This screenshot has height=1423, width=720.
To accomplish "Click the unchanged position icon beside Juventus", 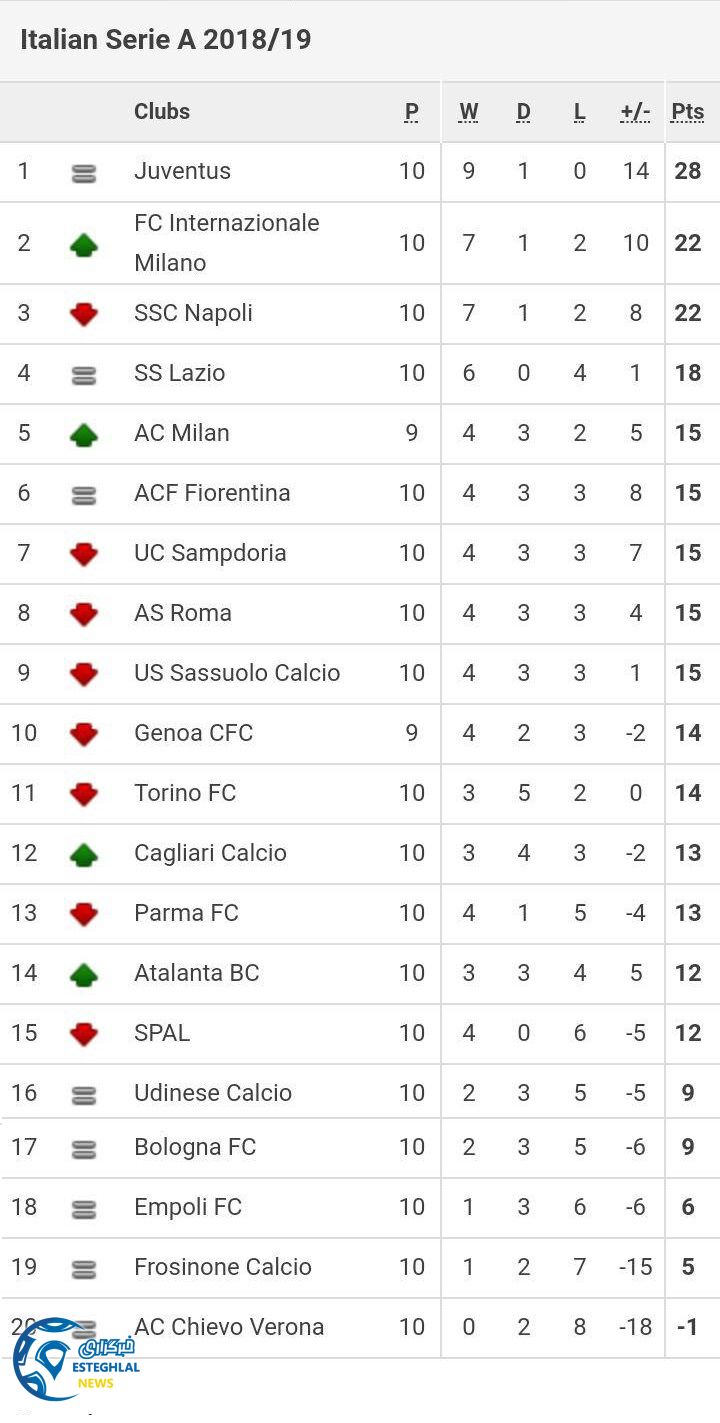I will (84, 174).
